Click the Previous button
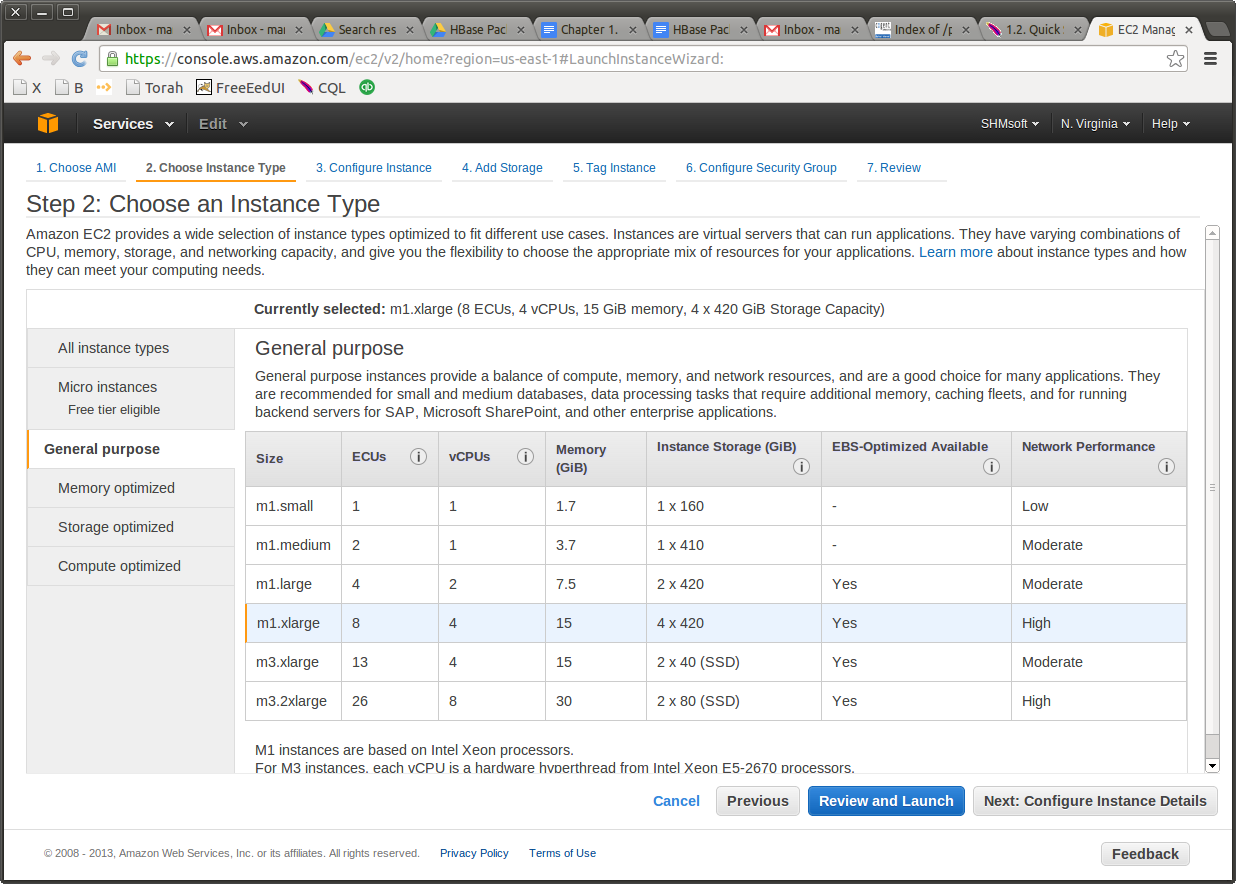 pos(758,801)
